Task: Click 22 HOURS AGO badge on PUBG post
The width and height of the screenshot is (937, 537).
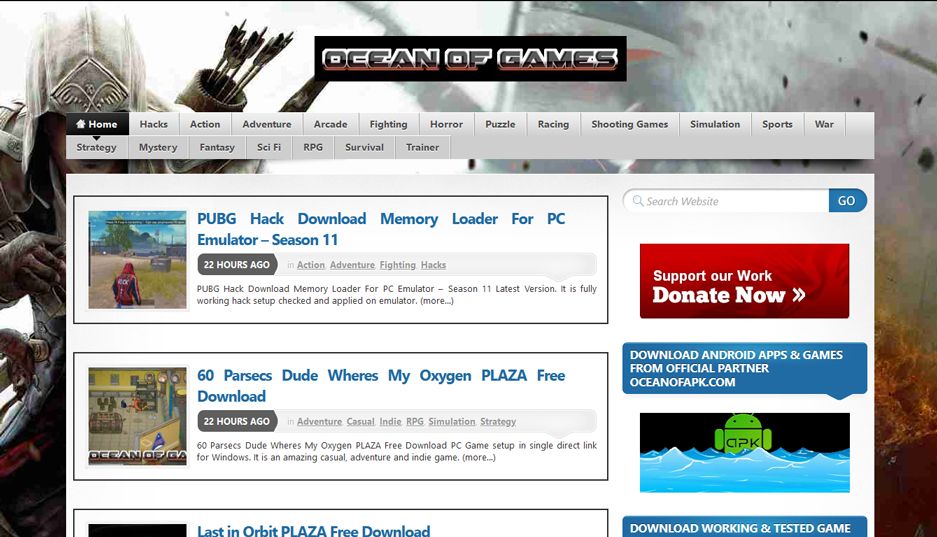Action: click(x=237, y=265)
